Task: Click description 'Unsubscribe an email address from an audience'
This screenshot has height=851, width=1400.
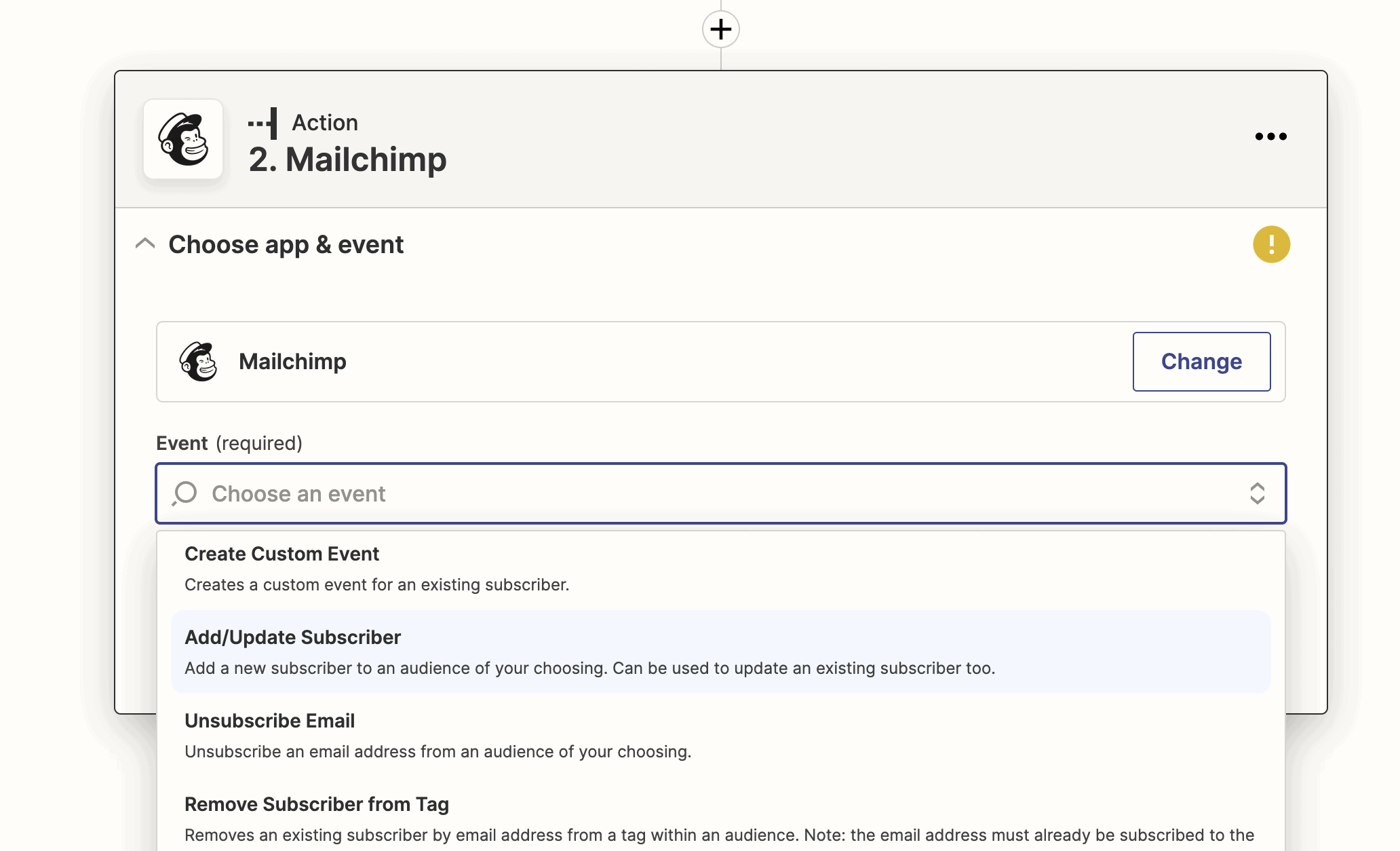Action: (437, 752)
